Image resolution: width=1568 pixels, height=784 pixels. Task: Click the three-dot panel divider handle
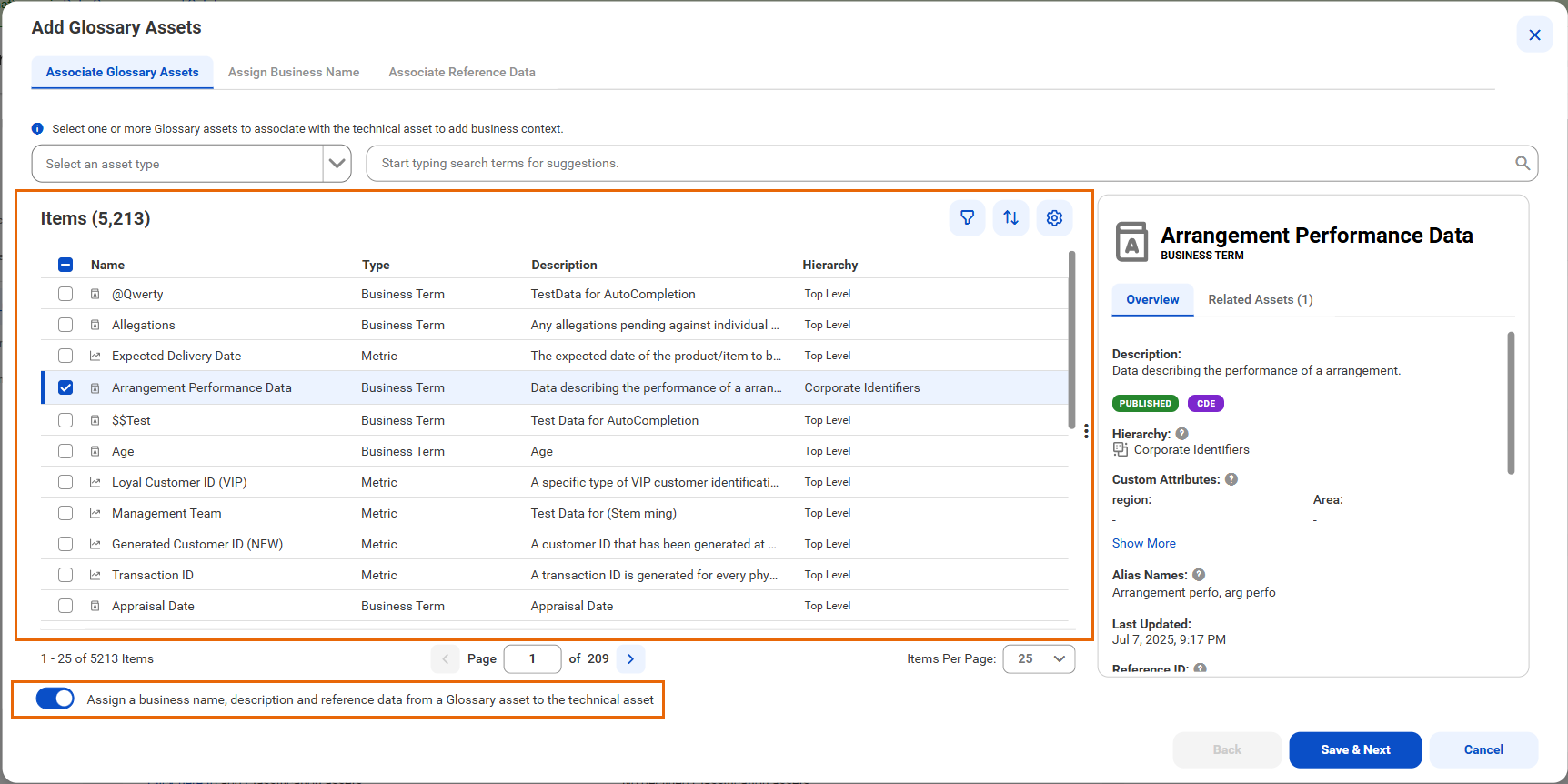(1086, 431)
